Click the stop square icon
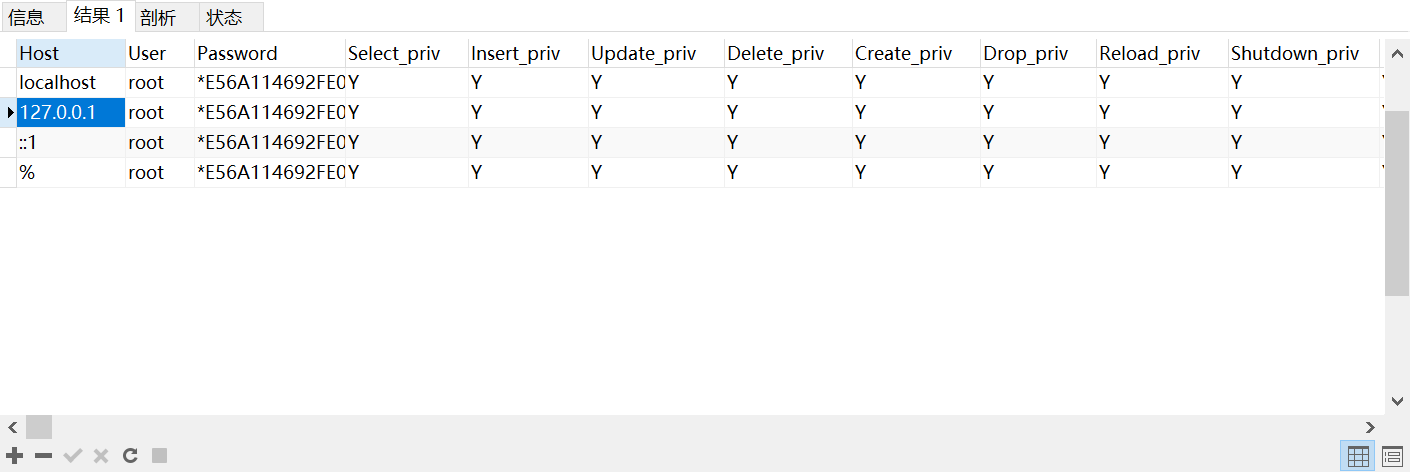1410x472 pixels. click(x=159, y=456)
